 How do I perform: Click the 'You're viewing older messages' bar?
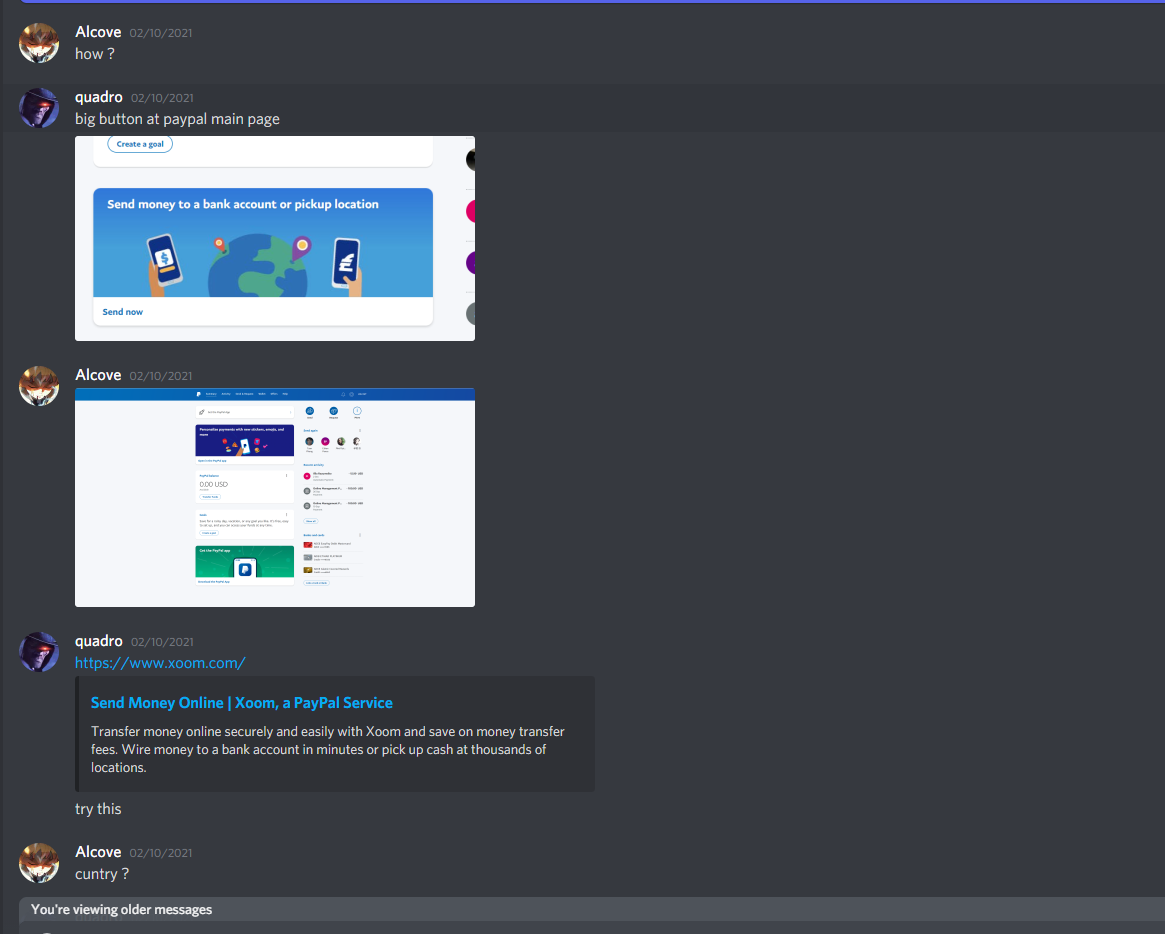coord(591,909)
